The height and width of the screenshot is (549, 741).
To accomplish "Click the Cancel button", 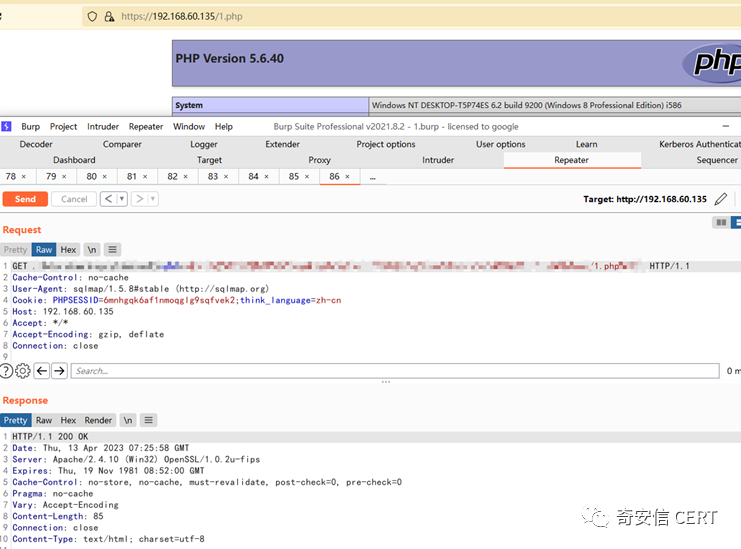I will click(74, 199).
